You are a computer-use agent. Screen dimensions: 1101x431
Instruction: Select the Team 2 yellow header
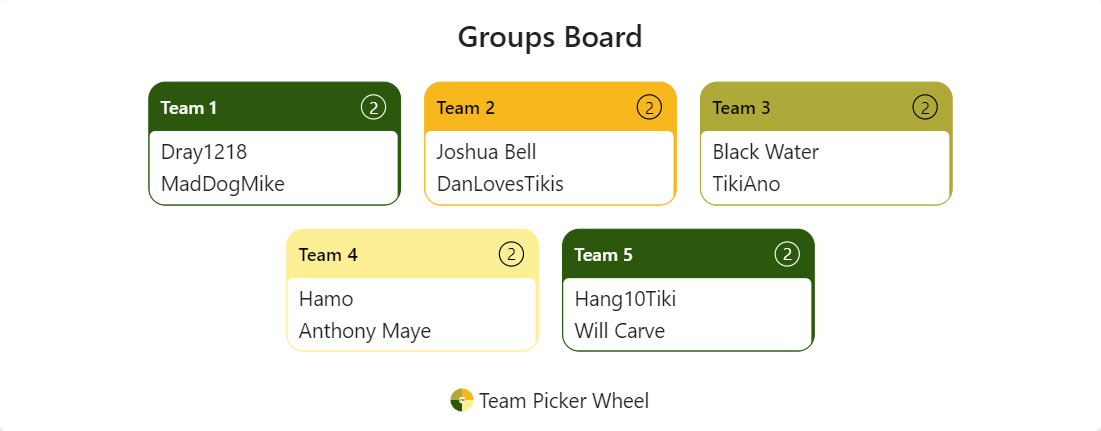tap(550, 108)
